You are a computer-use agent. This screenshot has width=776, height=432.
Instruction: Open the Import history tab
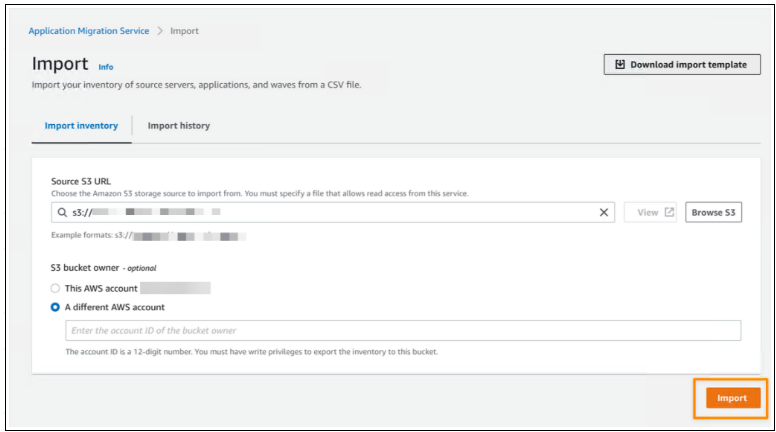[x=179, y=126]
